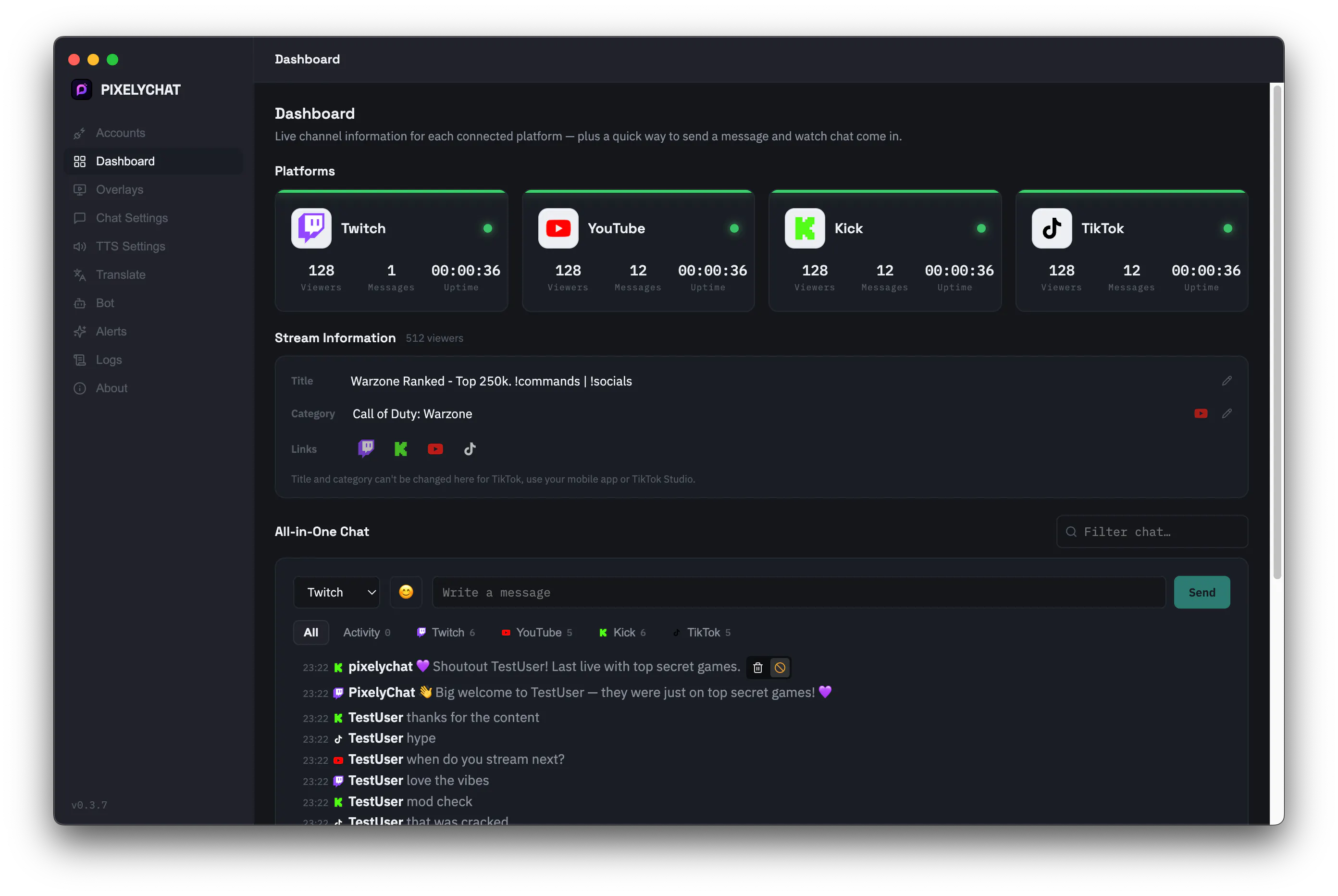
Task: Click TestUser in 'thanks for the content'
Action: (376, 718)
